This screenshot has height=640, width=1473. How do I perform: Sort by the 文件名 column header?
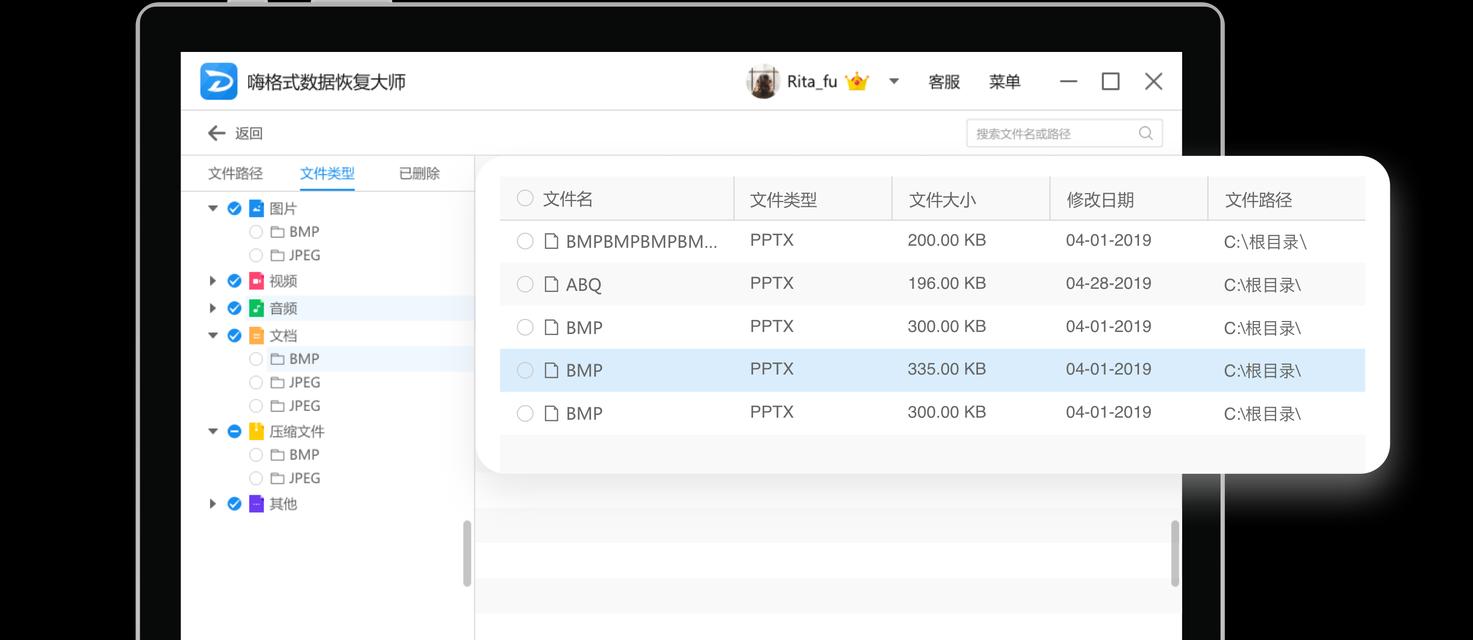pyautogui.click(x=568, y=199)
